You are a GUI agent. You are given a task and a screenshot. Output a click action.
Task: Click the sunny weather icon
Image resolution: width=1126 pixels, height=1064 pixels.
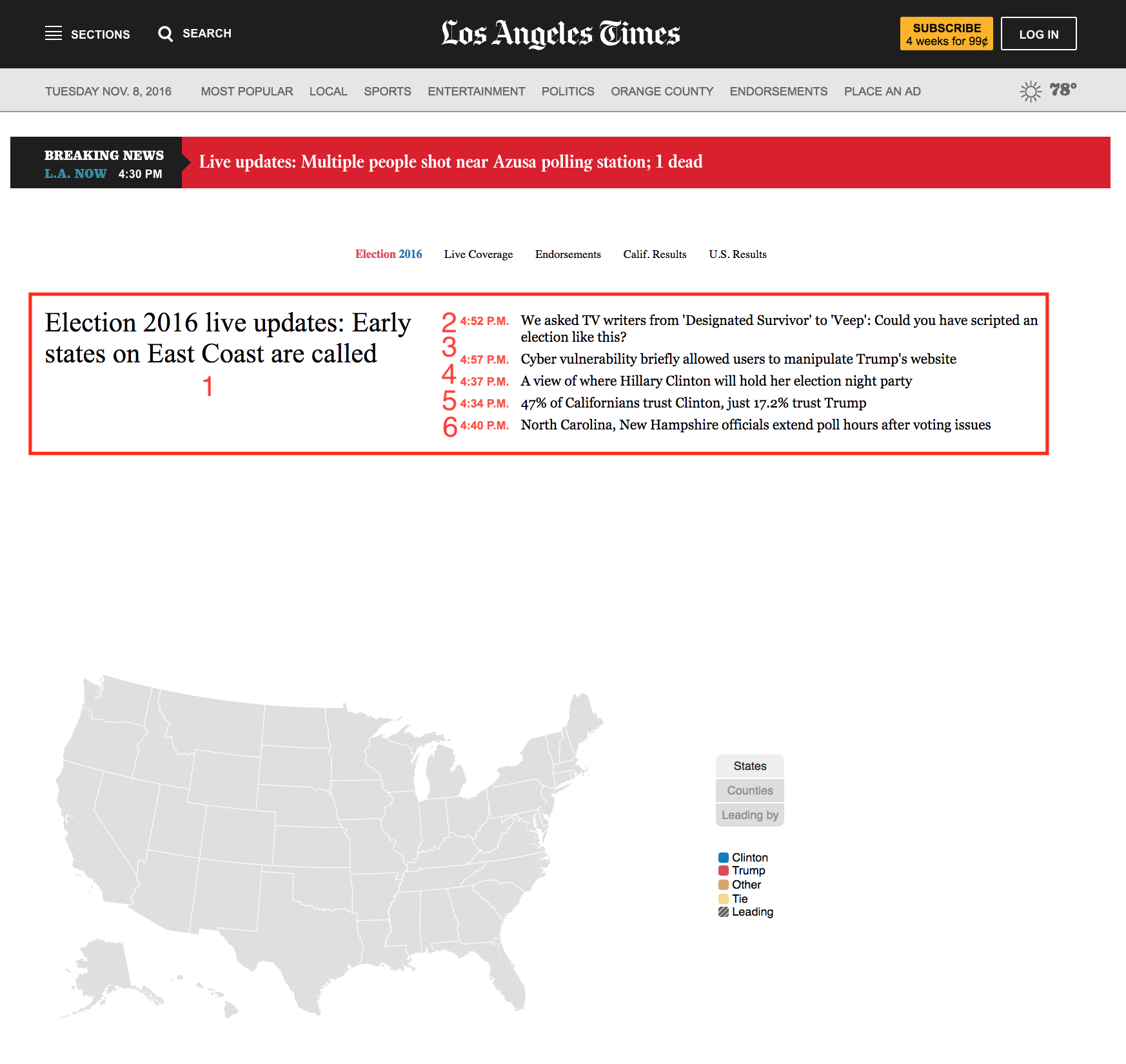(x=1031, y=91)
